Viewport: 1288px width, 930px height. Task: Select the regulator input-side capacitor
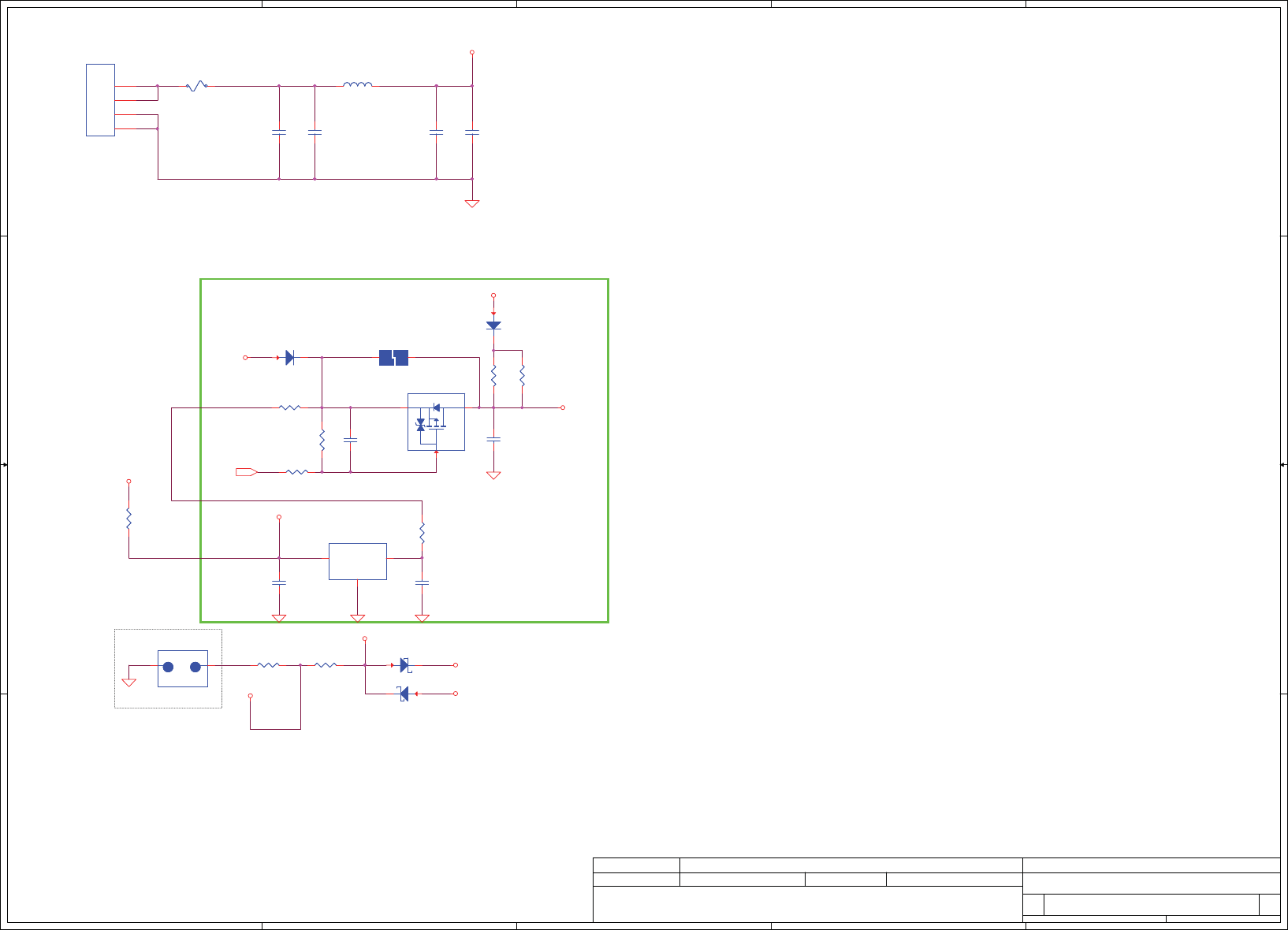[x=279, y=582]
